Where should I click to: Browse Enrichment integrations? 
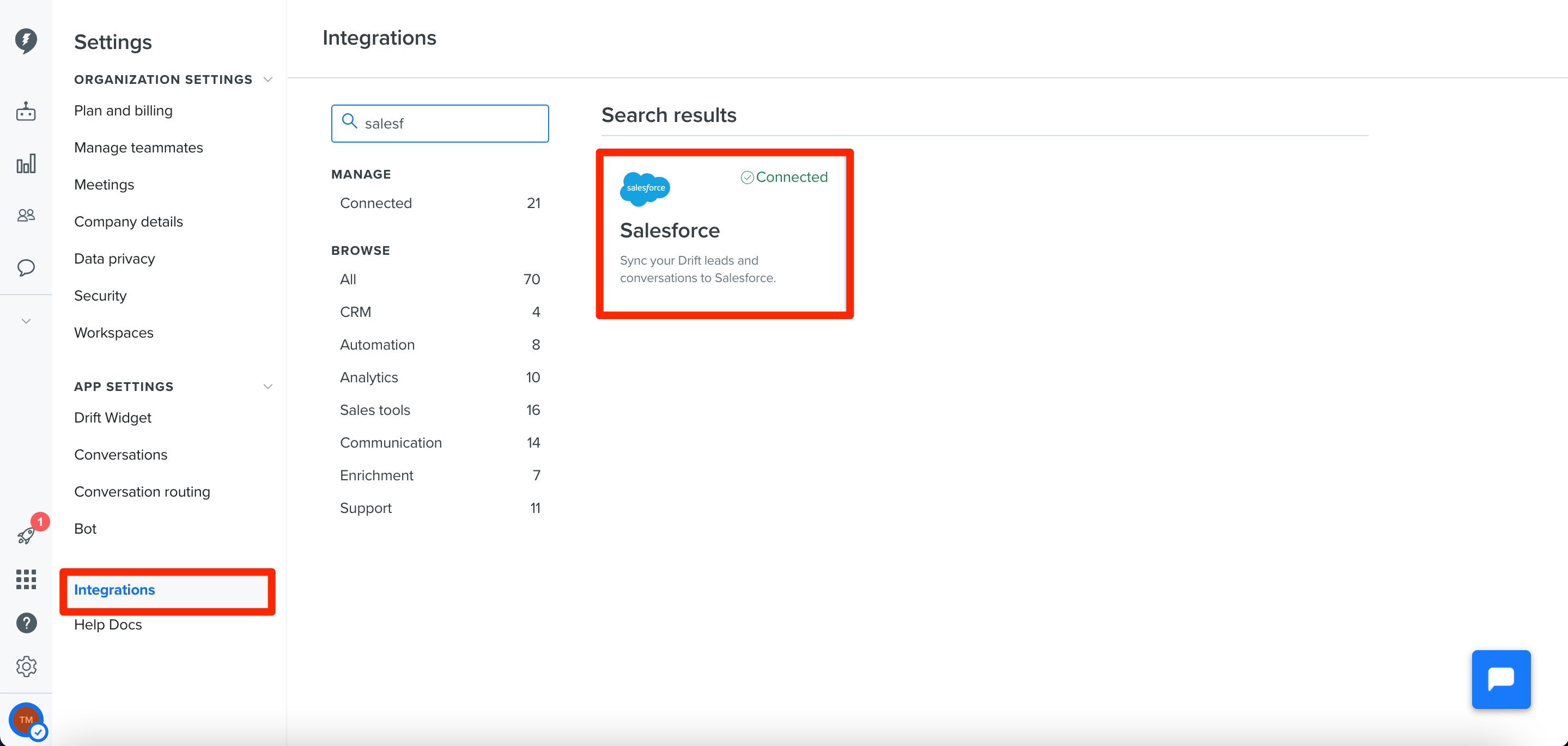[x=440, y=476]
